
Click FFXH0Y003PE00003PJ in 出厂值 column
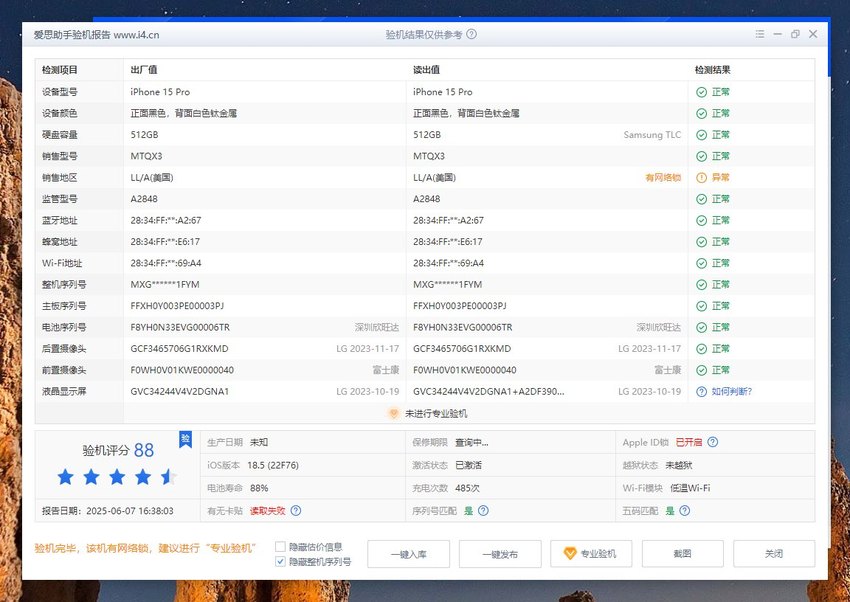click(x=177, y=306)
